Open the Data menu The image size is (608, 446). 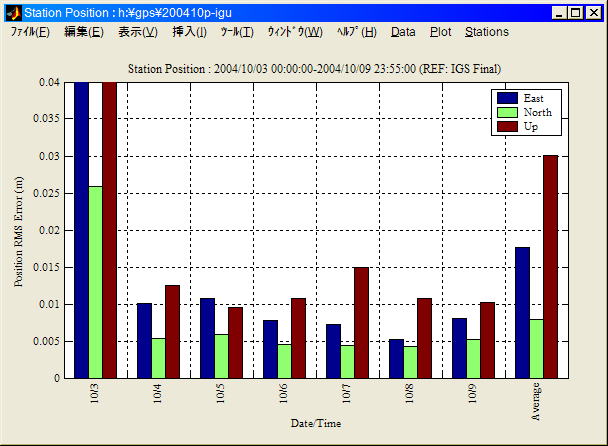(403, 32)
